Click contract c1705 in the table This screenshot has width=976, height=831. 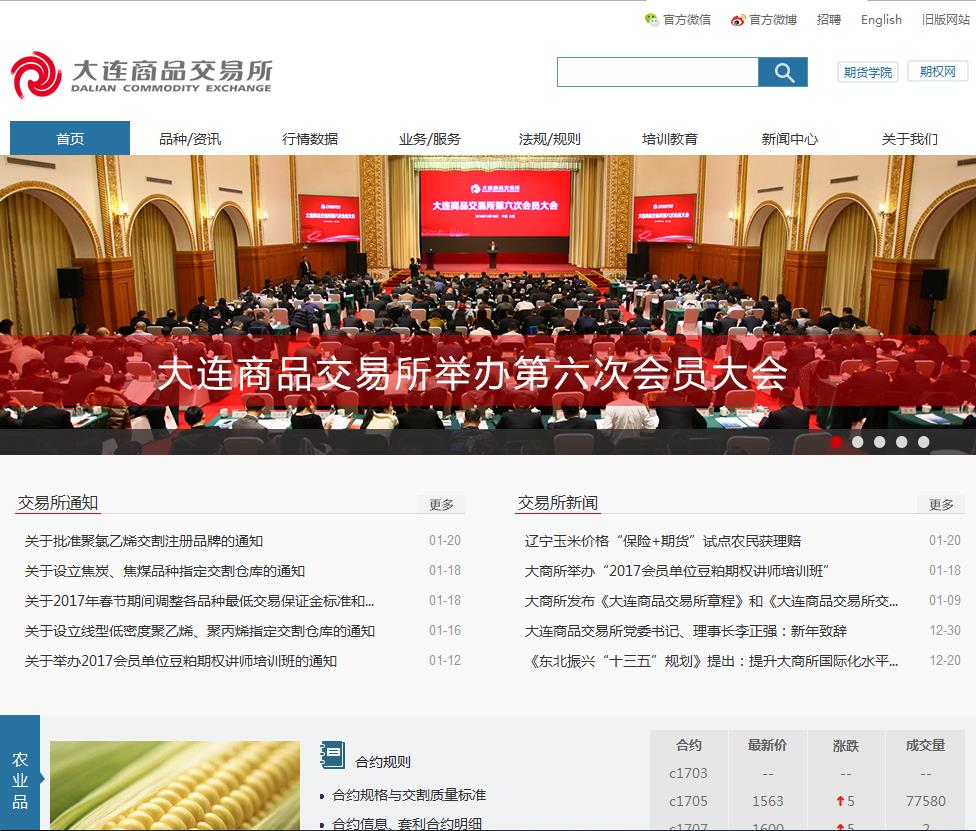[x=688, y=801]
